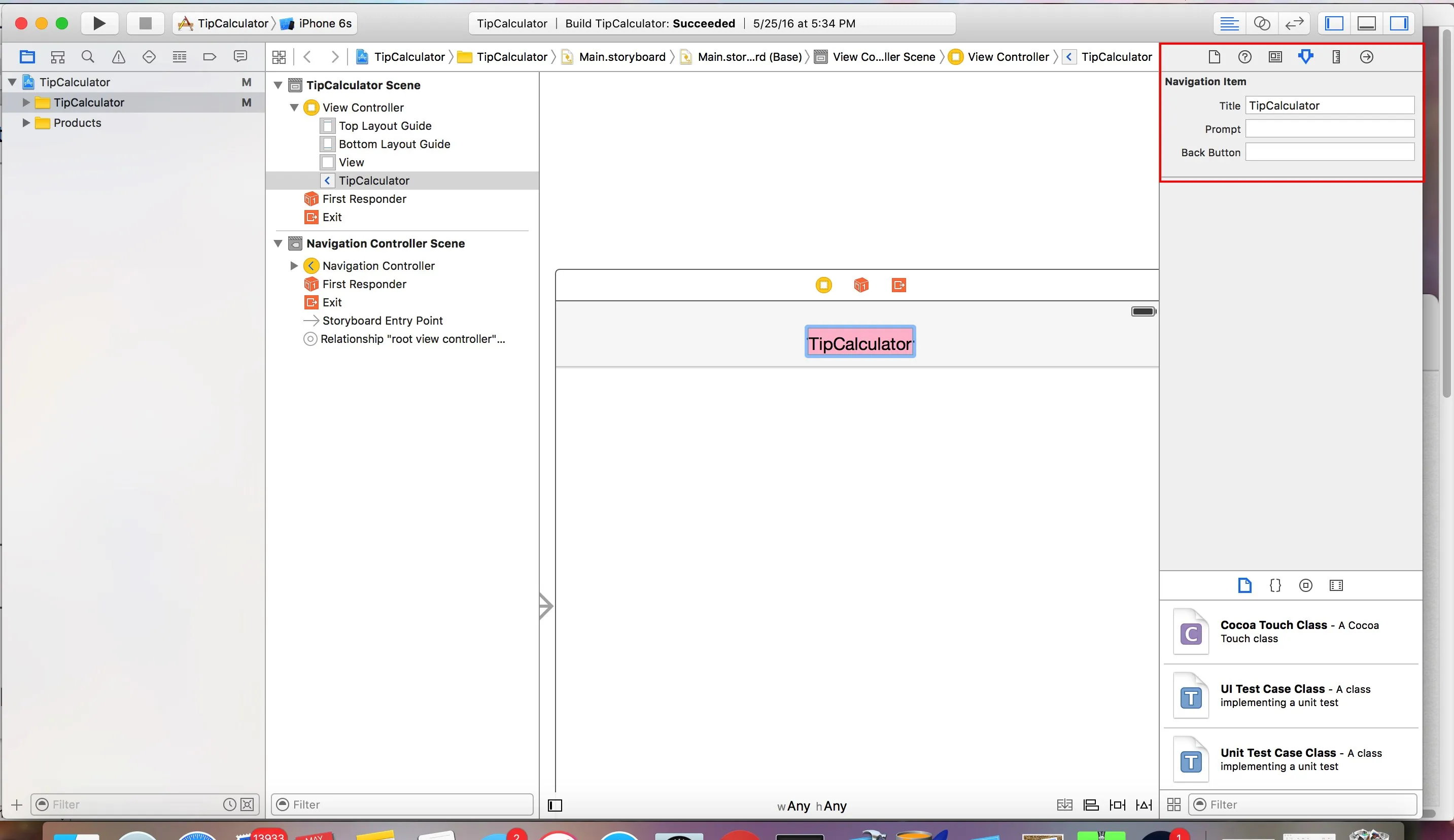Click the Stop build button

[x=146, y=23]
